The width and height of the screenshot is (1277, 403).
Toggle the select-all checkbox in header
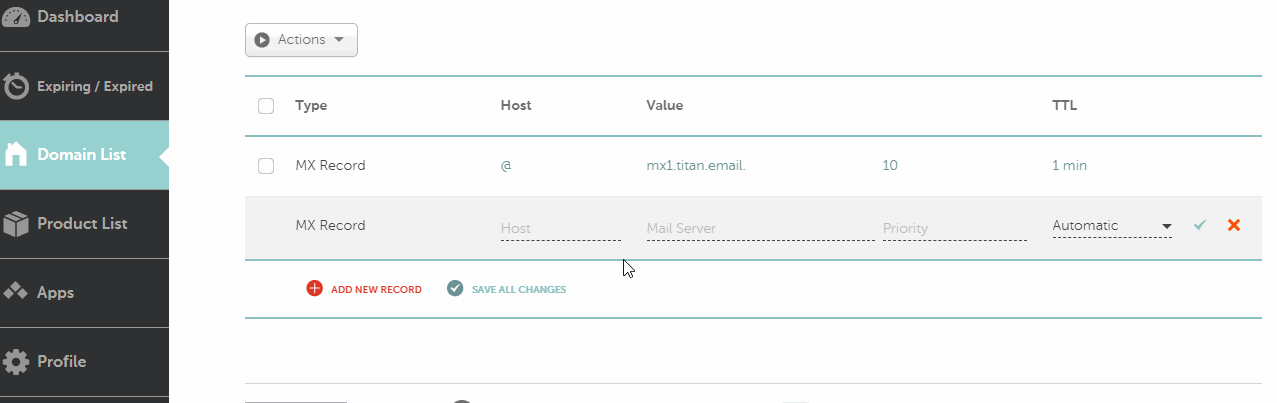point(266,106)
